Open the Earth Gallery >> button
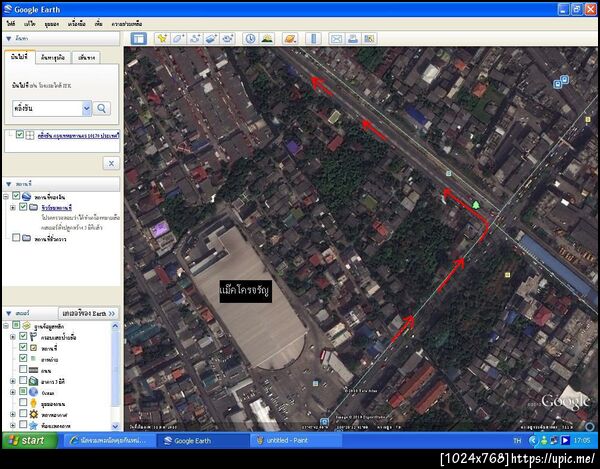 pos(88,314)
